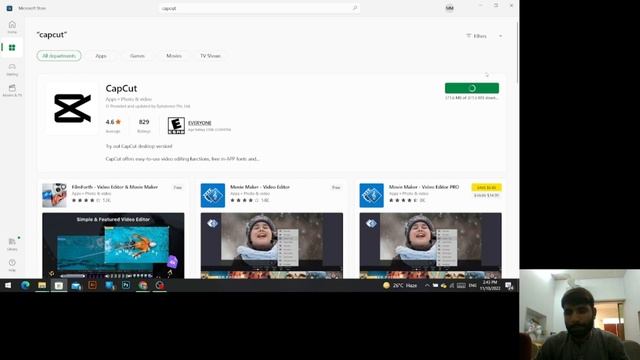Open Gaming section in sidebar

pos(12,69)
